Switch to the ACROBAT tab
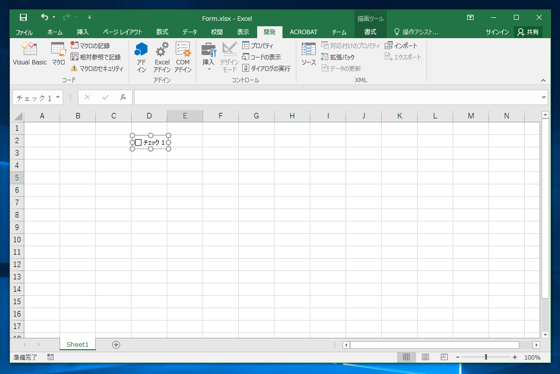This screenshot has width=560, height=374. 303,32
